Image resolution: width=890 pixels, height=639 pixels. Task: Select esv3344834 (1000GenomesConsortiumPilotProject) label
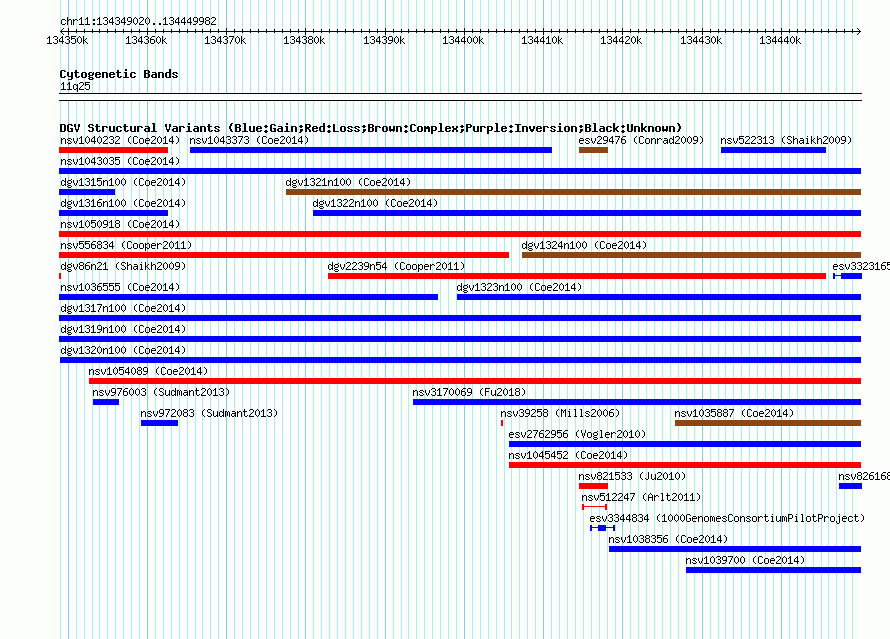coord(727,518)
